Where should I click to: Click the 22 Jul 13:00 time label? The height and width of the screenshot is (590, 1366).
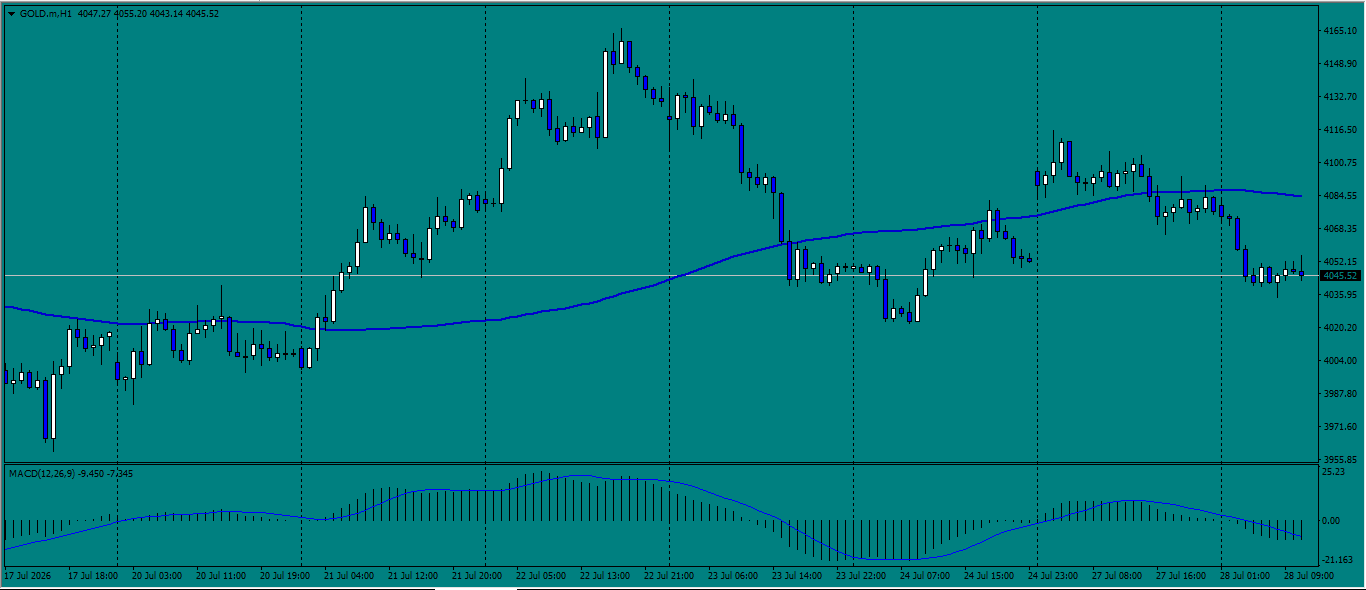pos(605,576)
